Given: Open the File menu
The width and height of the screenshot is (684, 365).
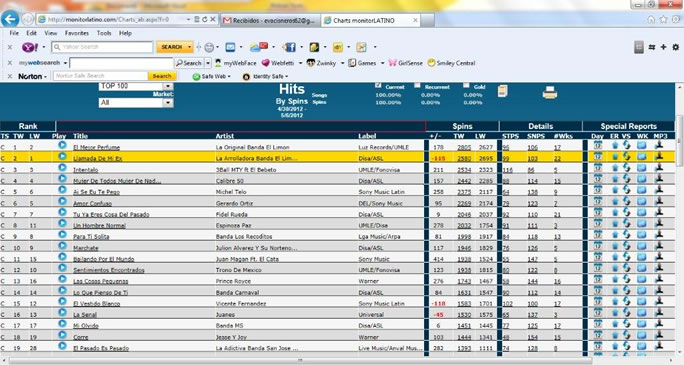Looking at the screenshot, I should [x=14, y=33].
